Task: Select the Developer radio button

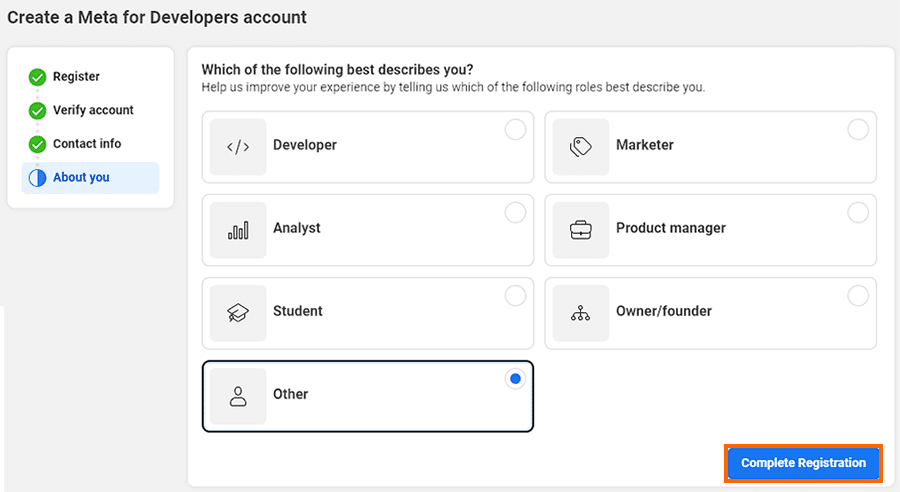Action: tap(515, 130)
